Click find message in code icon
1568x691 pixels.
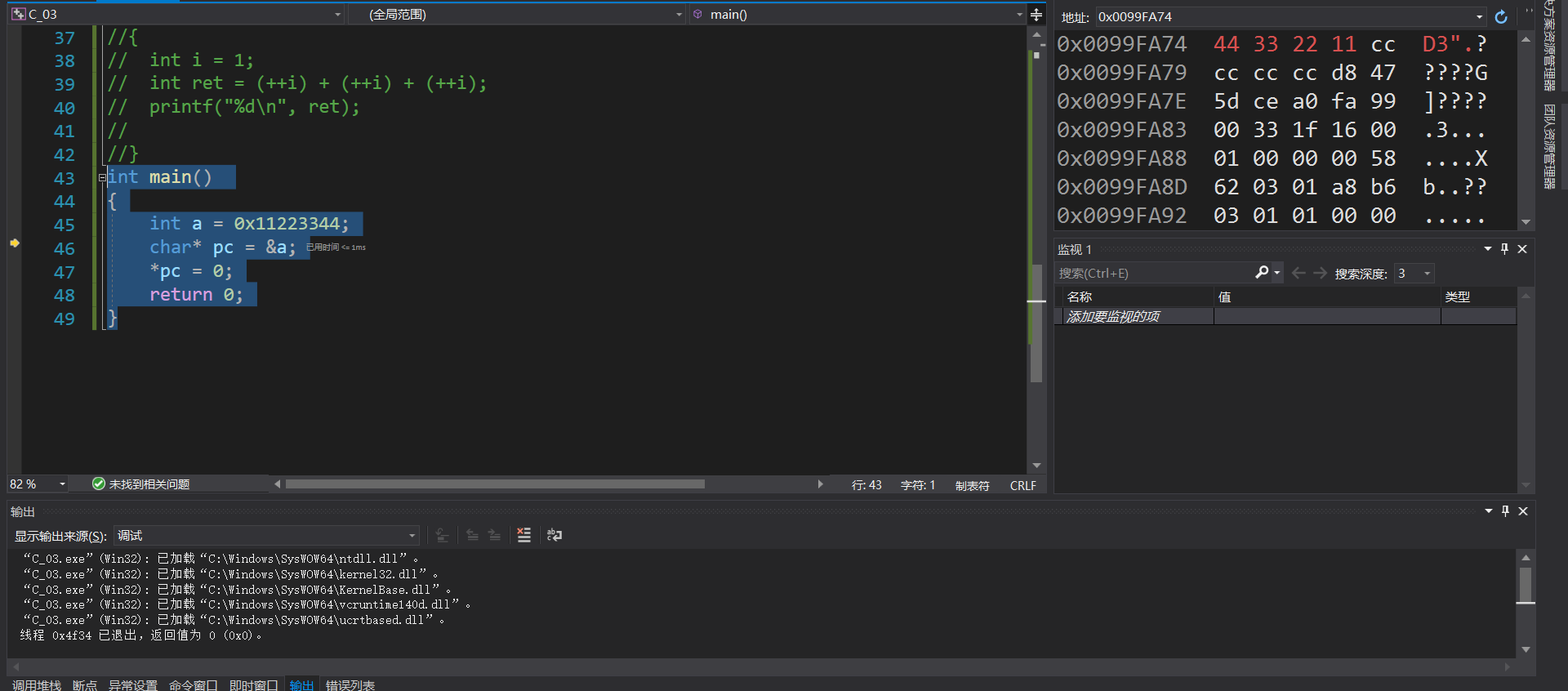pos(443,535)
